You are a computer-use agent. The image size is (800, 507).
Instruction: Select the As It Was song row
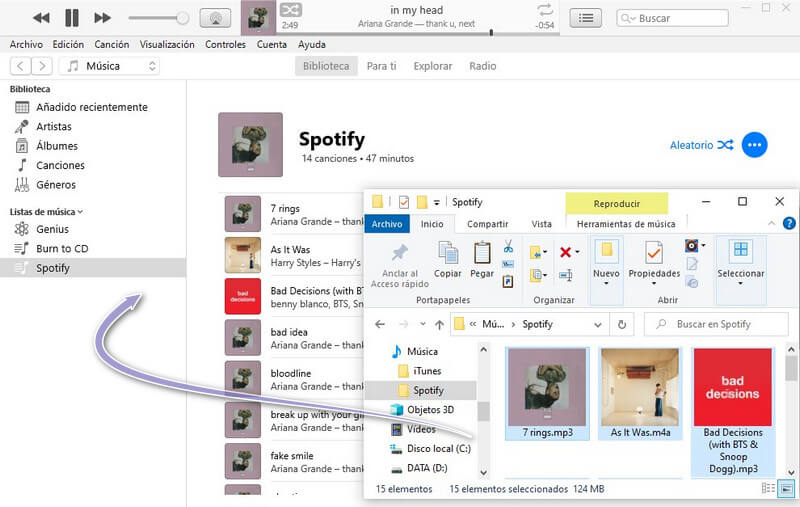coord(292,256)
